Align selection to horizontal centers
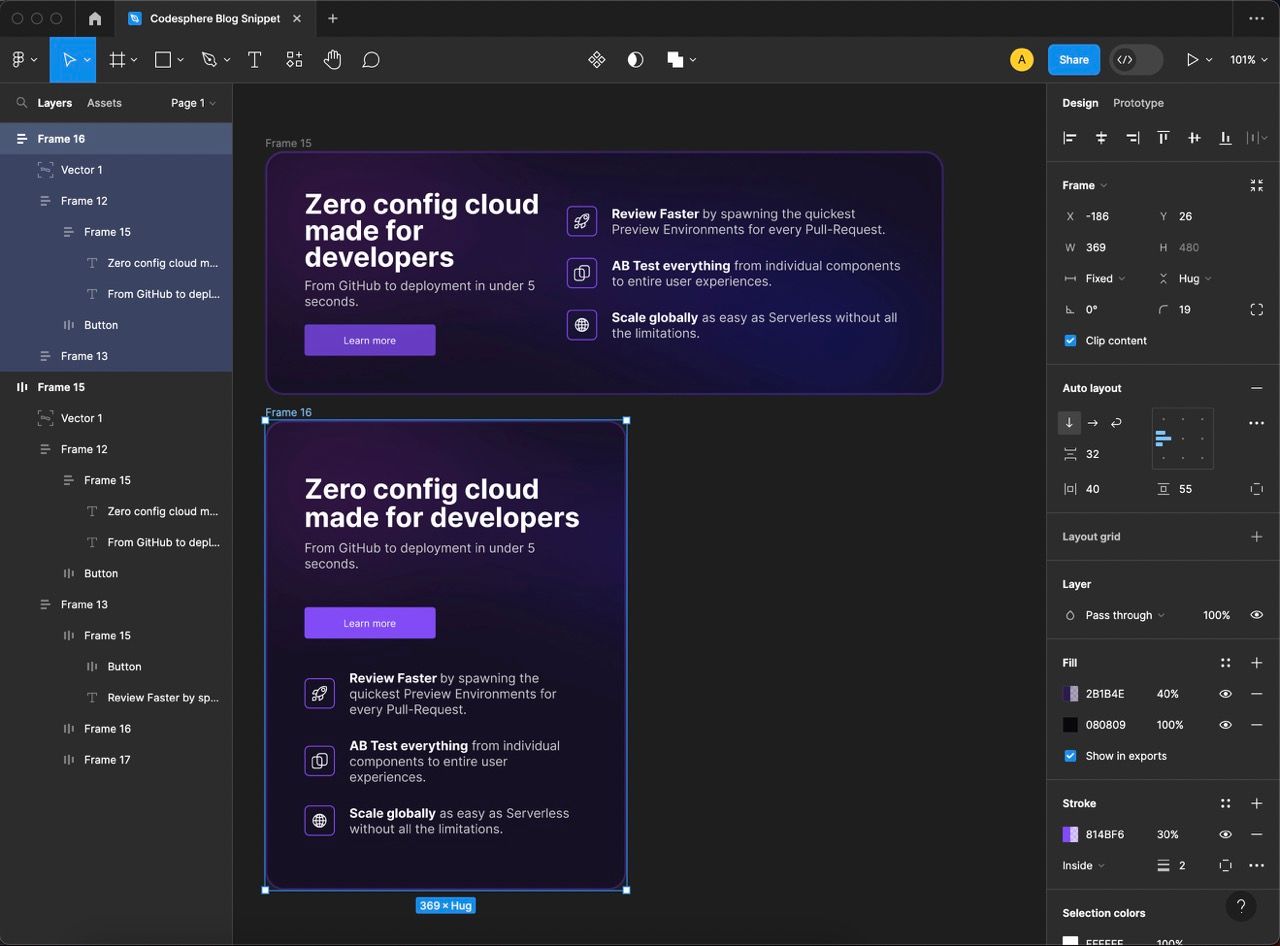 pyautogui.click(x=1101, y=138)
